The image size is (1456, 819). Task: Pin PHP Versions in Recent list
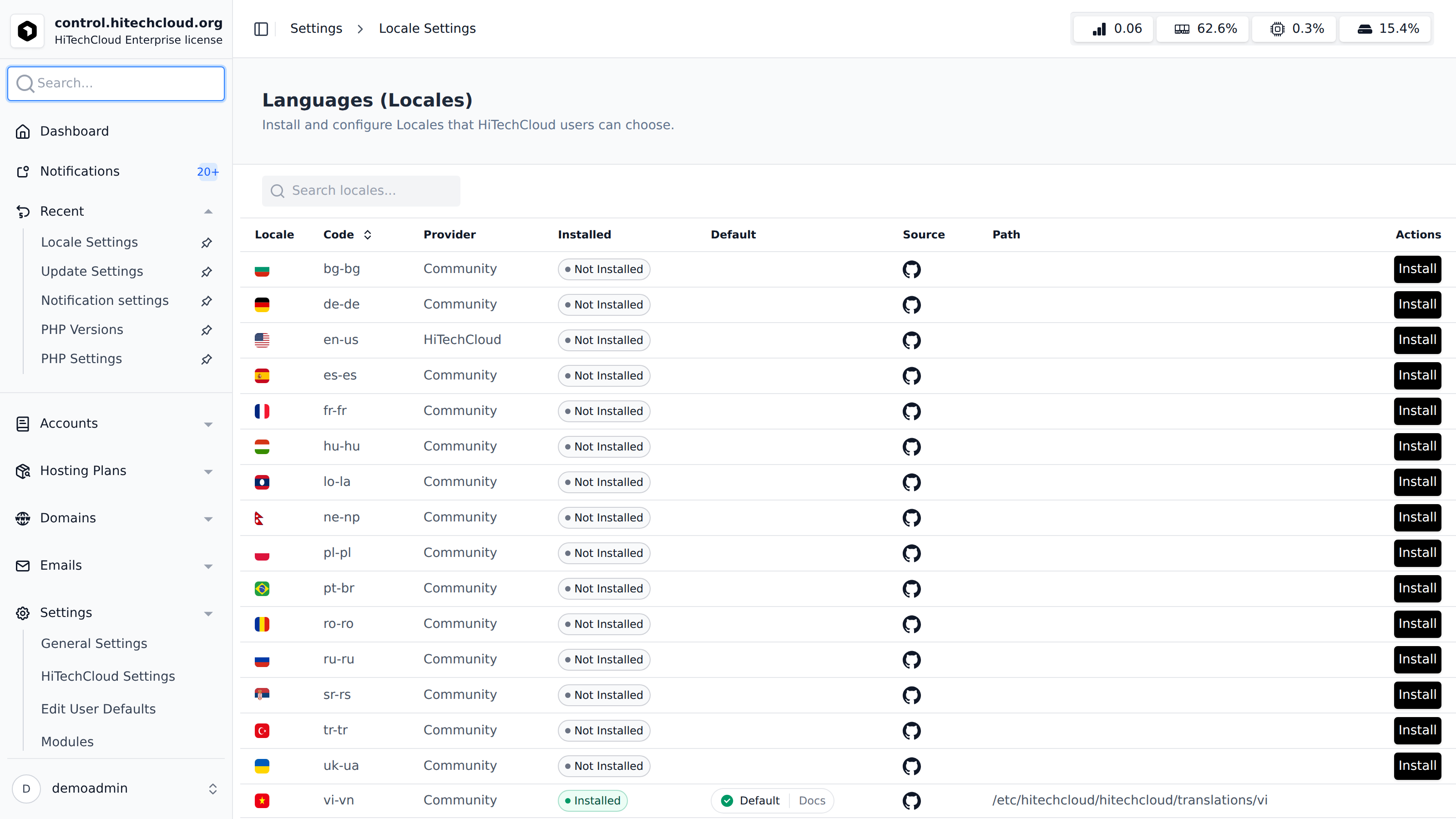(x=207, y=330)
